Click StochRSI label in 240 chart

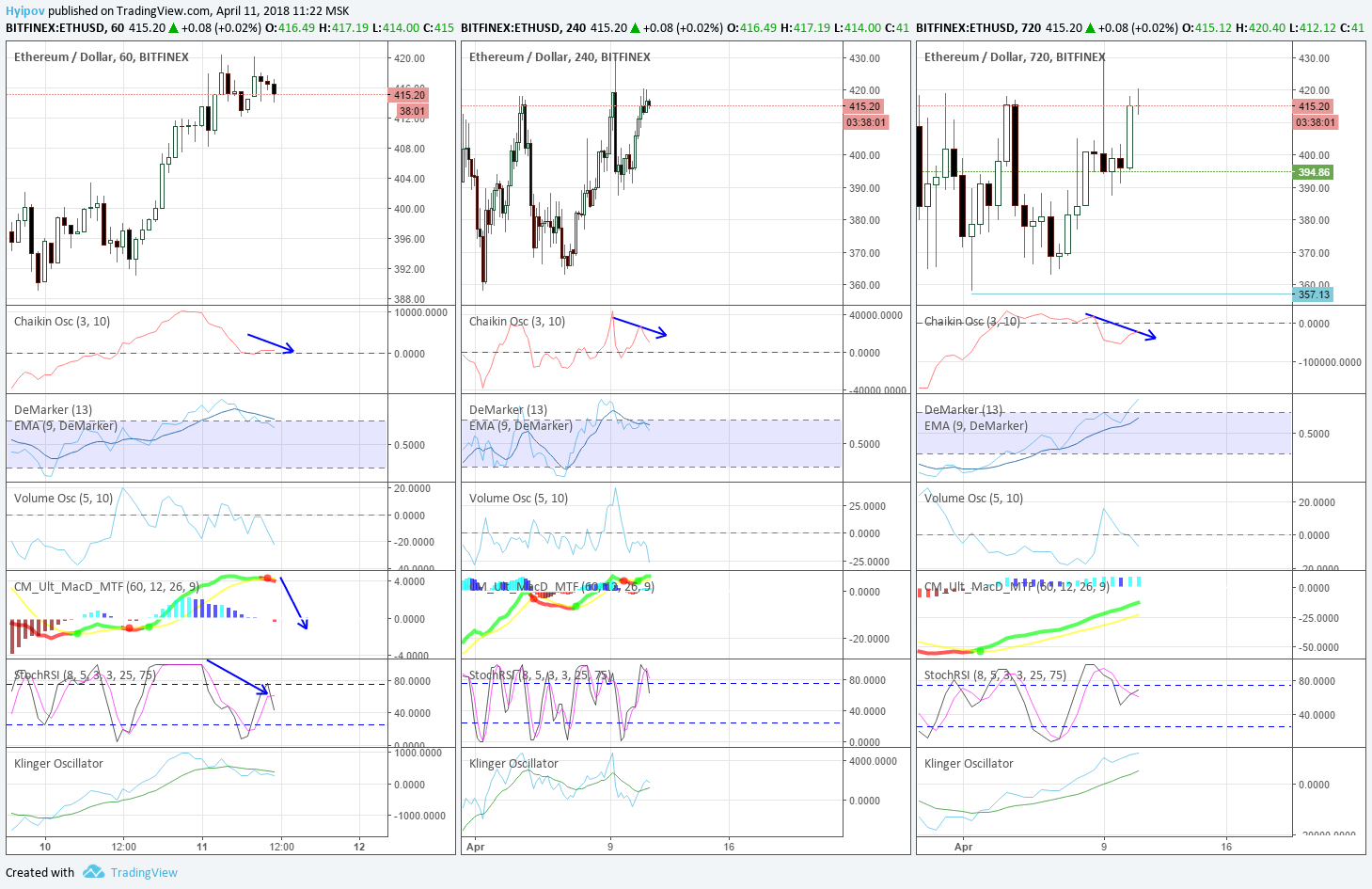pos(540,675)
